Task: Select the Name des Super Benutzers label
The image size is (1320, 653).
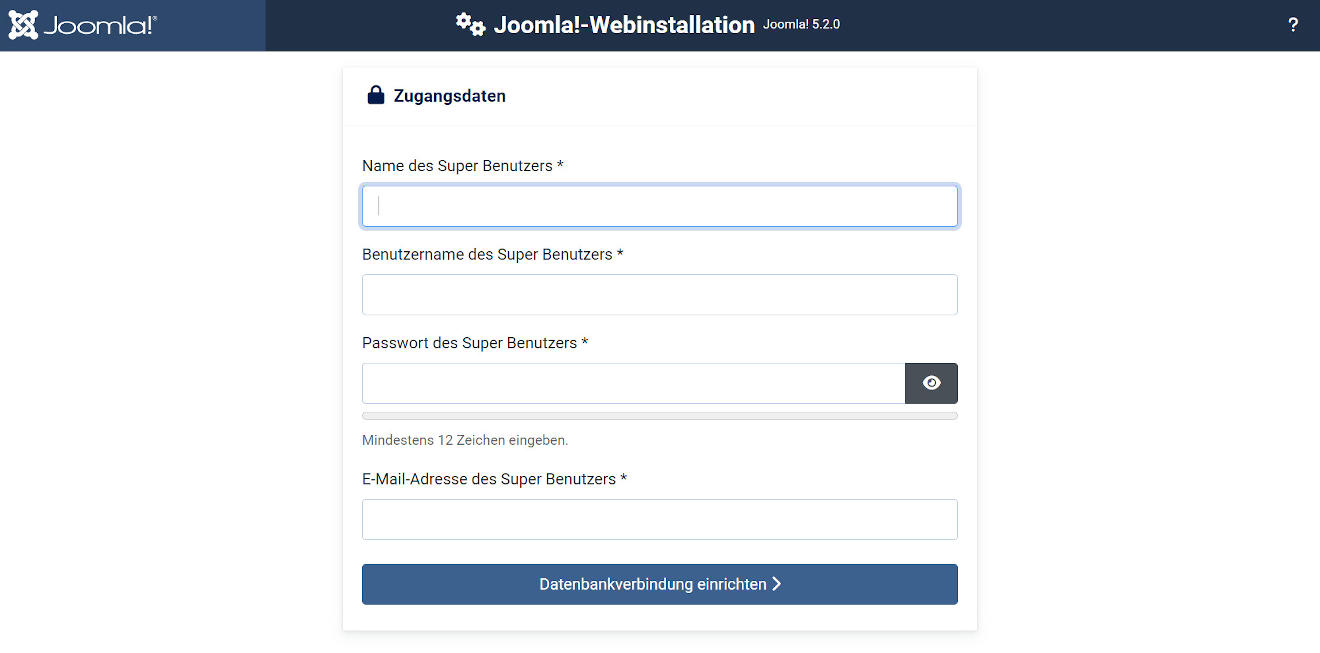Action: pyautogui.click(x=457, y=166)
